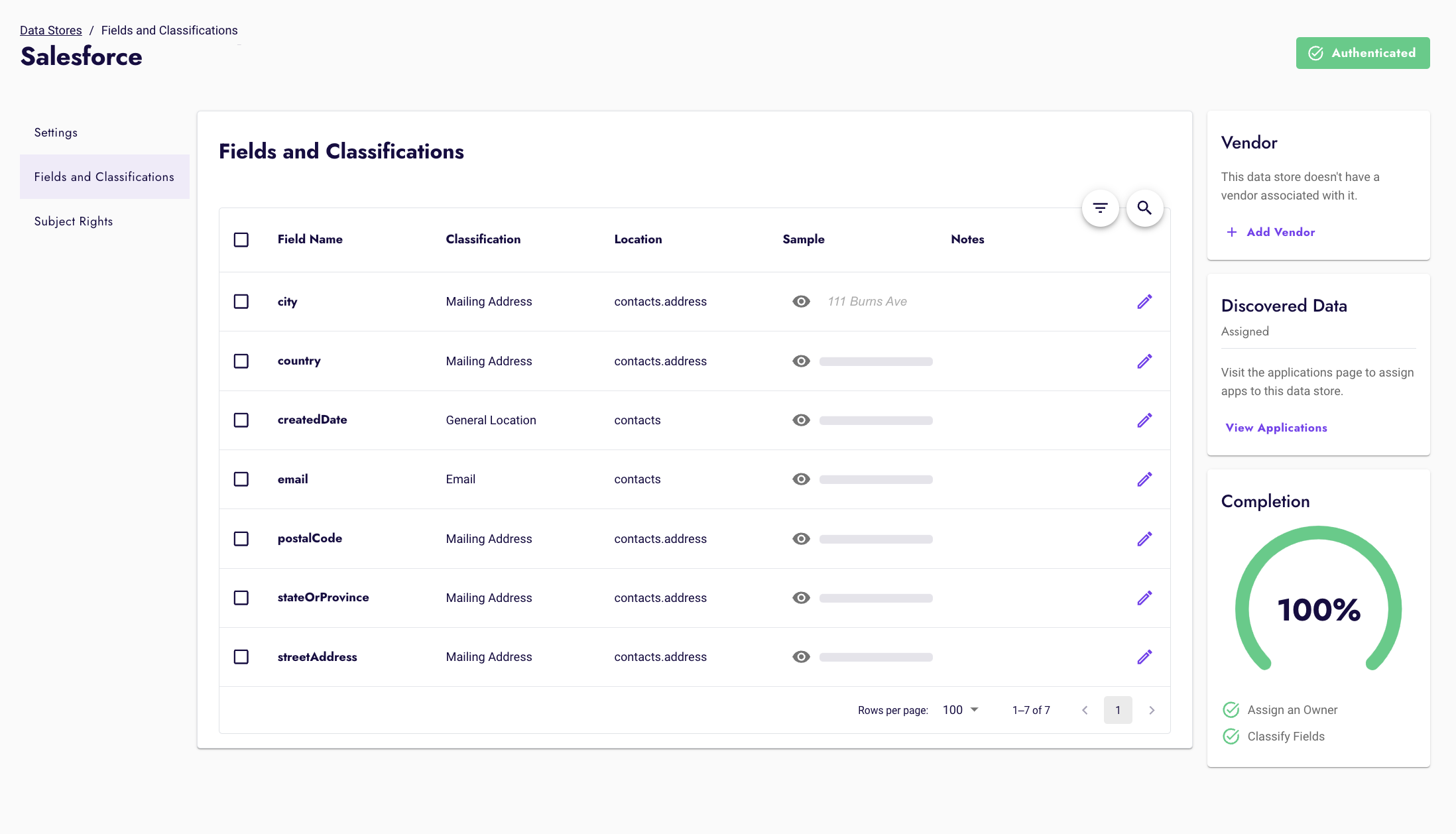Click the Field Name column header
This screenshot has height=834, width=1456.
(x=310, y=239)
